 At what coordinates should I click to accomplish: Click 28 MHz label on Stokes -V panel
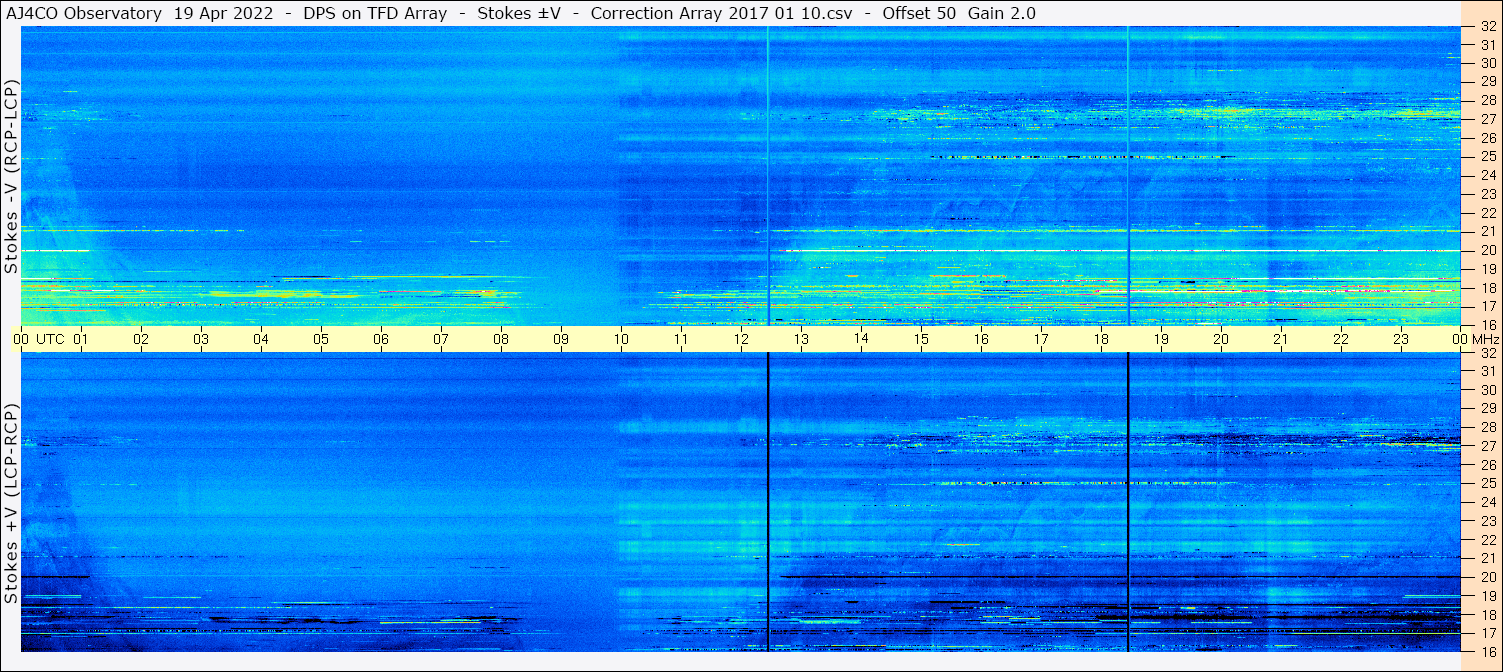pyautogui.click(x=1488, y=100)
